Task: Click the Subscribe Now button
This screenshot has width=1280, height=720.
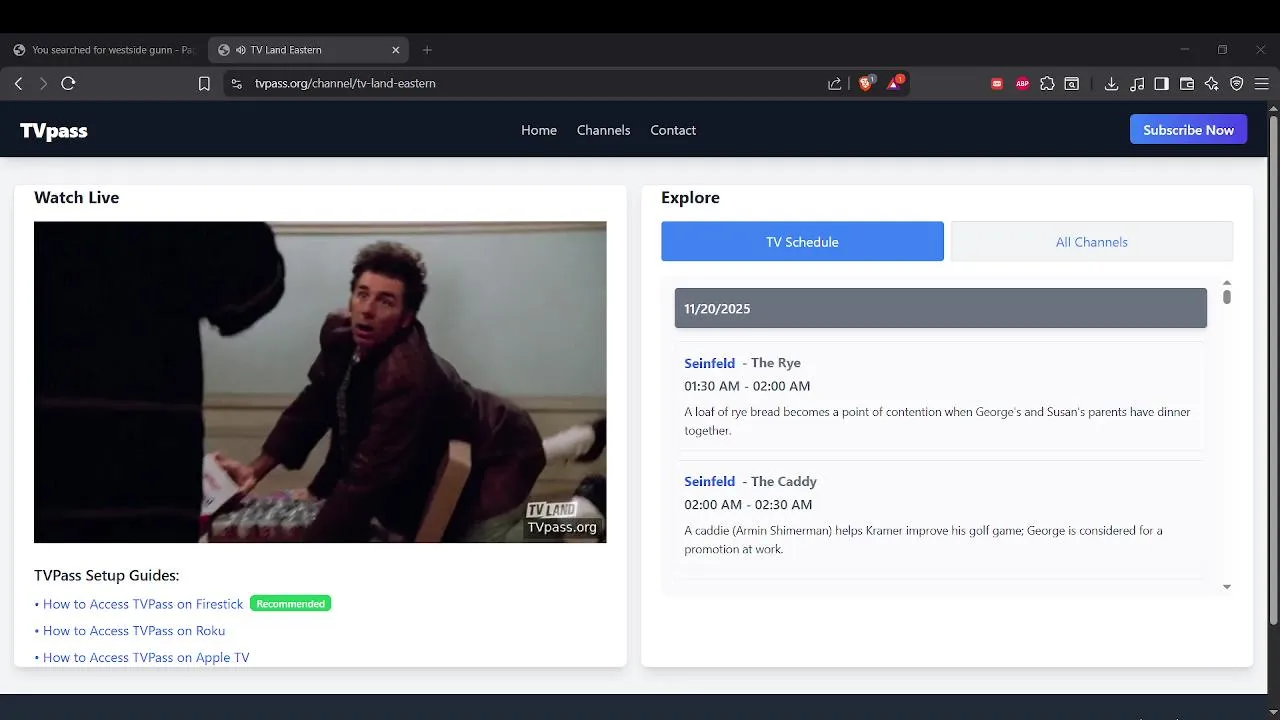Action: click(x=1188, y=130)
